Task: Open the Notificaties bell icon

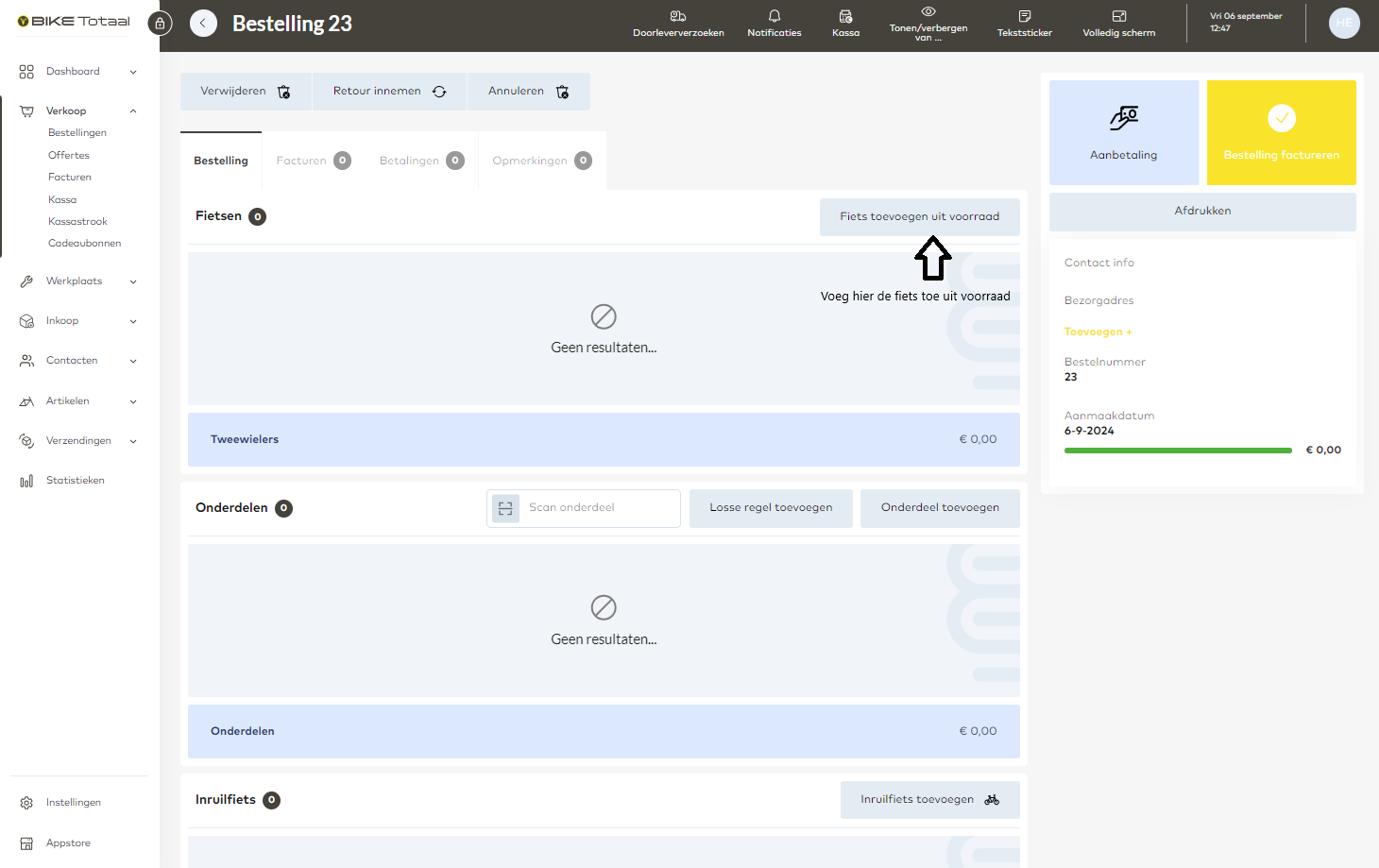Action: [774, 24]
